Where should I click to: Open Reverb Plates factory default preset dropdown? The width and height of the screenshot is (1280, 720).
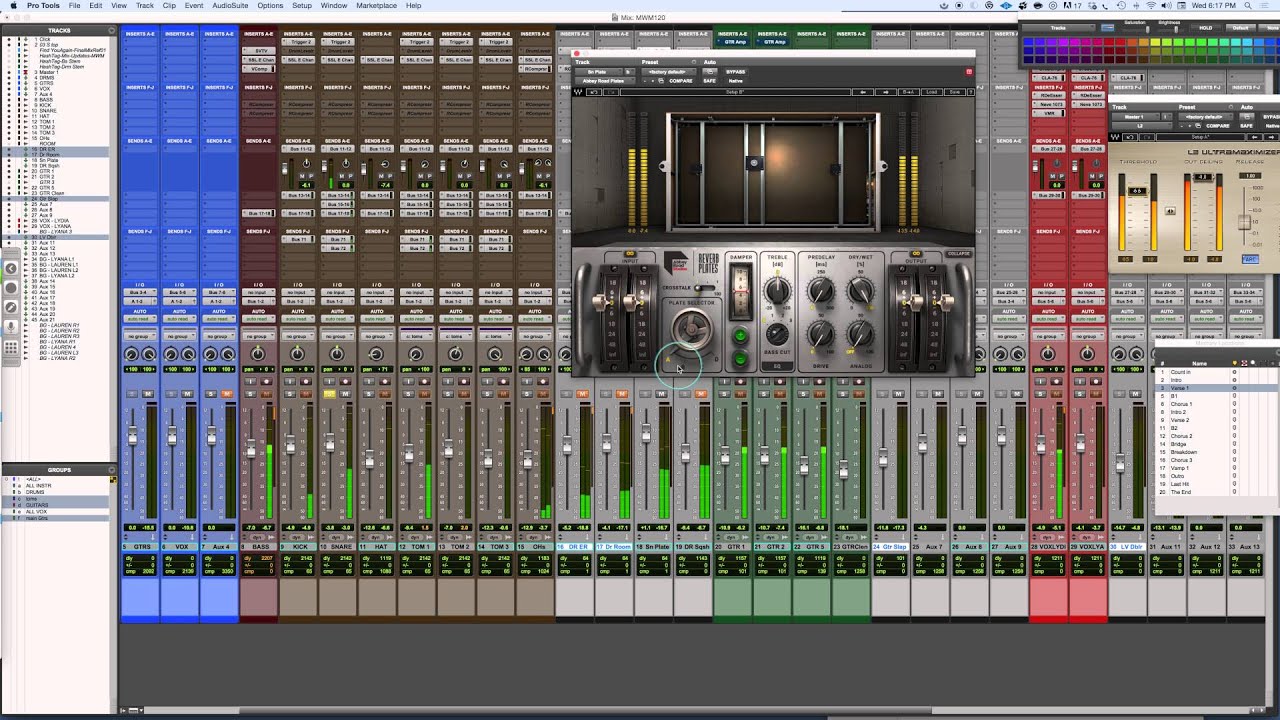click(x=669, y=72)
